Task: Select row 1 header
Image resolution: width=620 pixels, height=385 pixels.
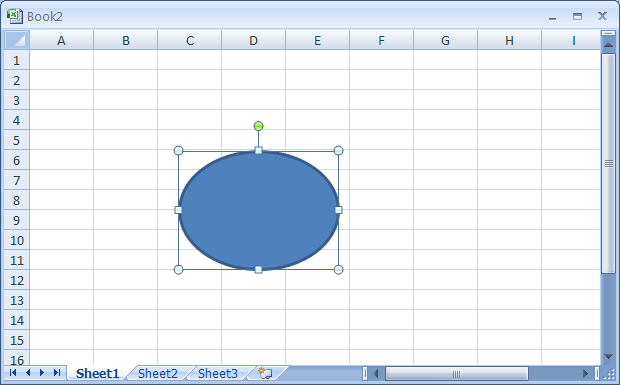Action: [17, 60]
